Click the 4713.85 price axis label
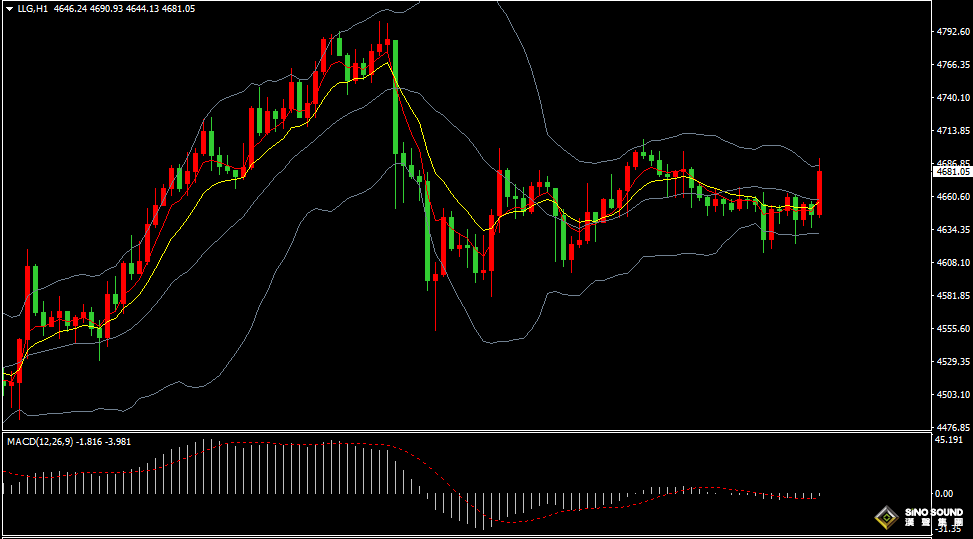Viewport: 973px width, 539px height. coord(952,131)
